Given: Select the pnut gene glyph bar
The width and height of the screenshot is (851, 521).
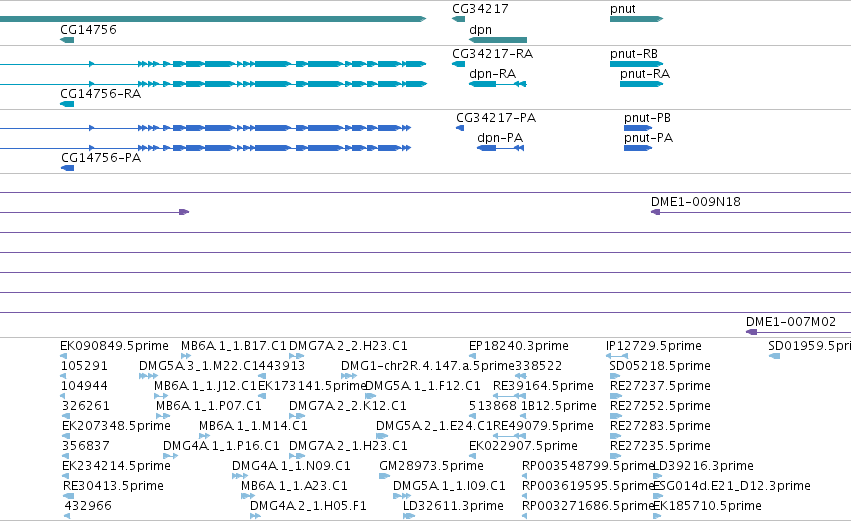Looking at the screenshot, I should [x=636, y=19].
